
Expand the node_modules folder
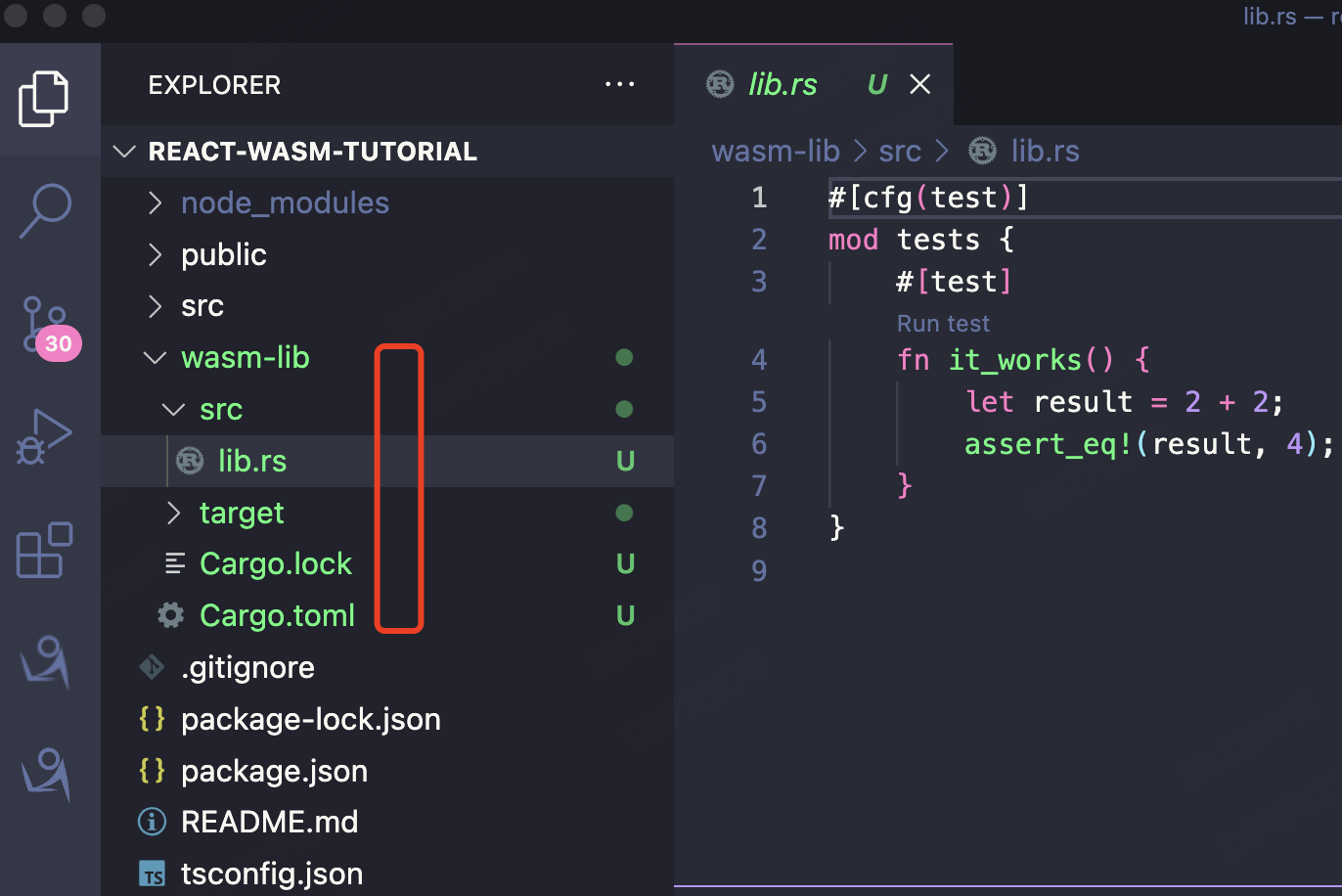(x=285, y=203)
